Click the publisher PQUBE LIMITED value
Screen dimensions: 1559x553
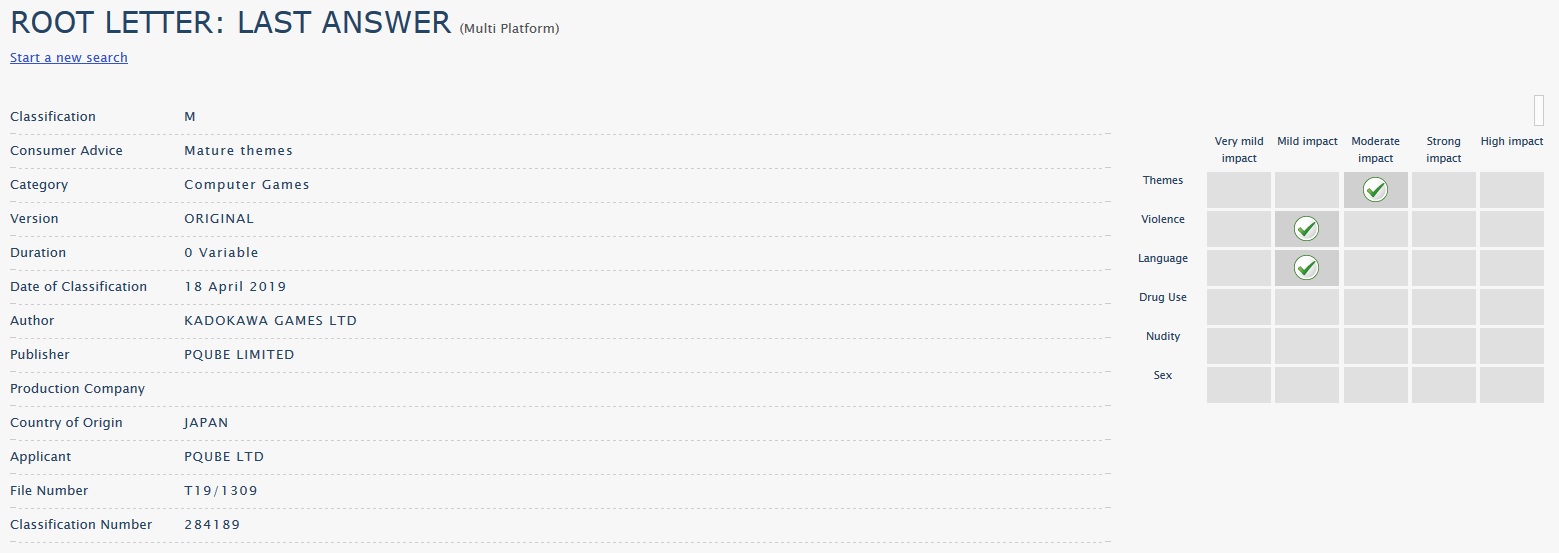pyautogui.click(x=239, y=354)
